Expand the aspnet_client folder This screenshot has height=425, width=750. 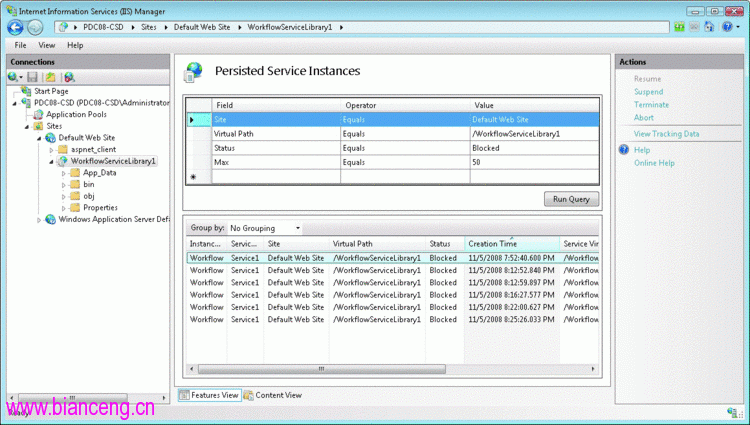(51, 150)
